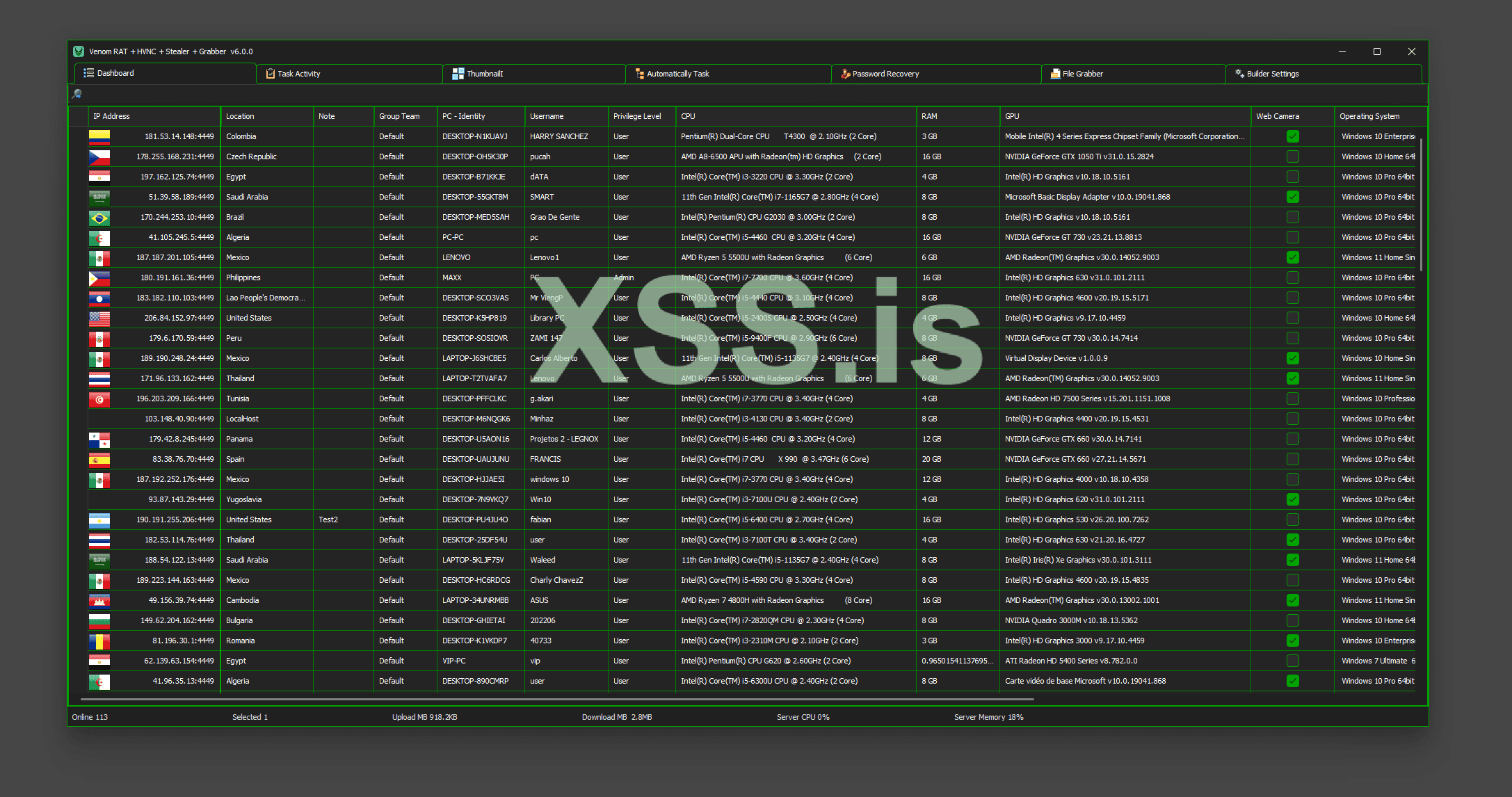Click the Thumbnail grid icon
The image size is (1512, 797).
(x=458, y=74)
